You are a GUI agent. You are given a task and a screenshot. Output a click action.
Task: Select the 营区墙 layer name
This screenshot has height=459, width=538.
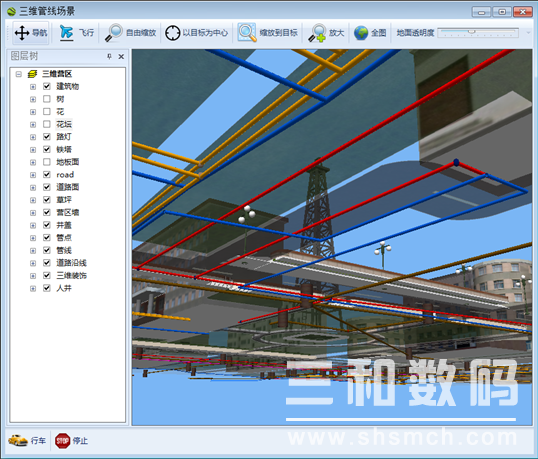click(x=68, y=212)
